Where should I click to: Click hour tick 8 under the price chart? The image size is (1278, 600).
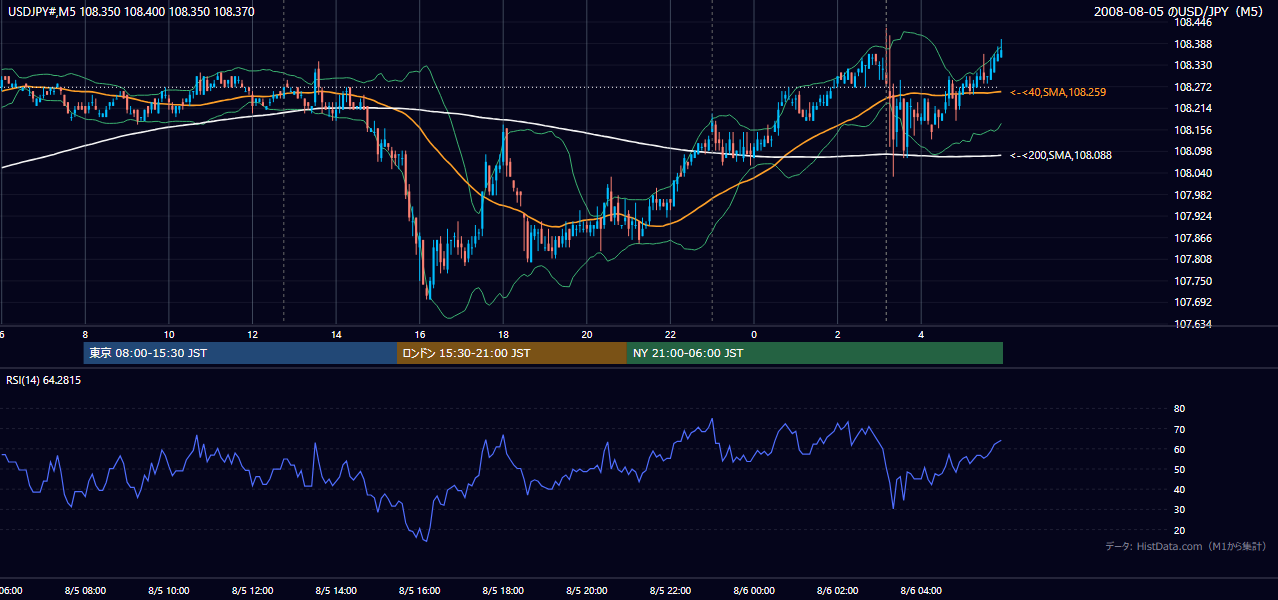coord(85,334)
